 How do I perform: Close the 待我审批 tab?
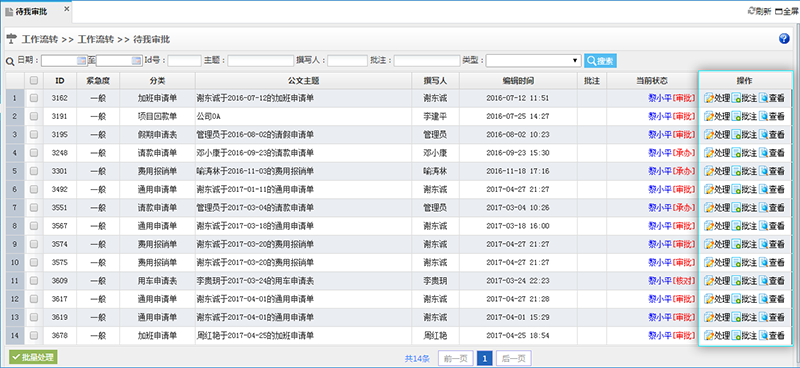67,8
